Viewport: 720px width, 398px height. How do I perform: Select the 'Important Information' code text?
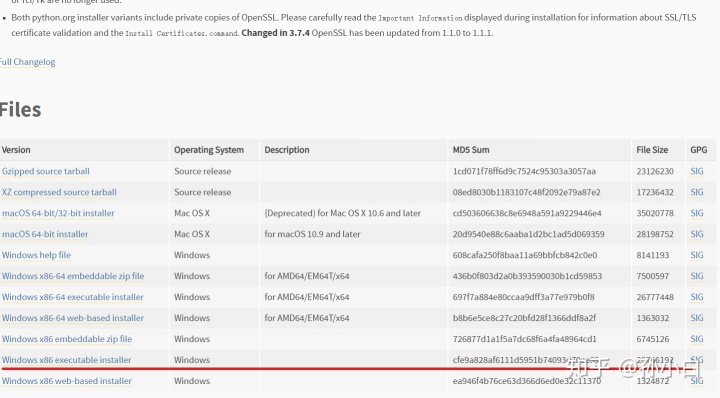[x=420, y=18]
